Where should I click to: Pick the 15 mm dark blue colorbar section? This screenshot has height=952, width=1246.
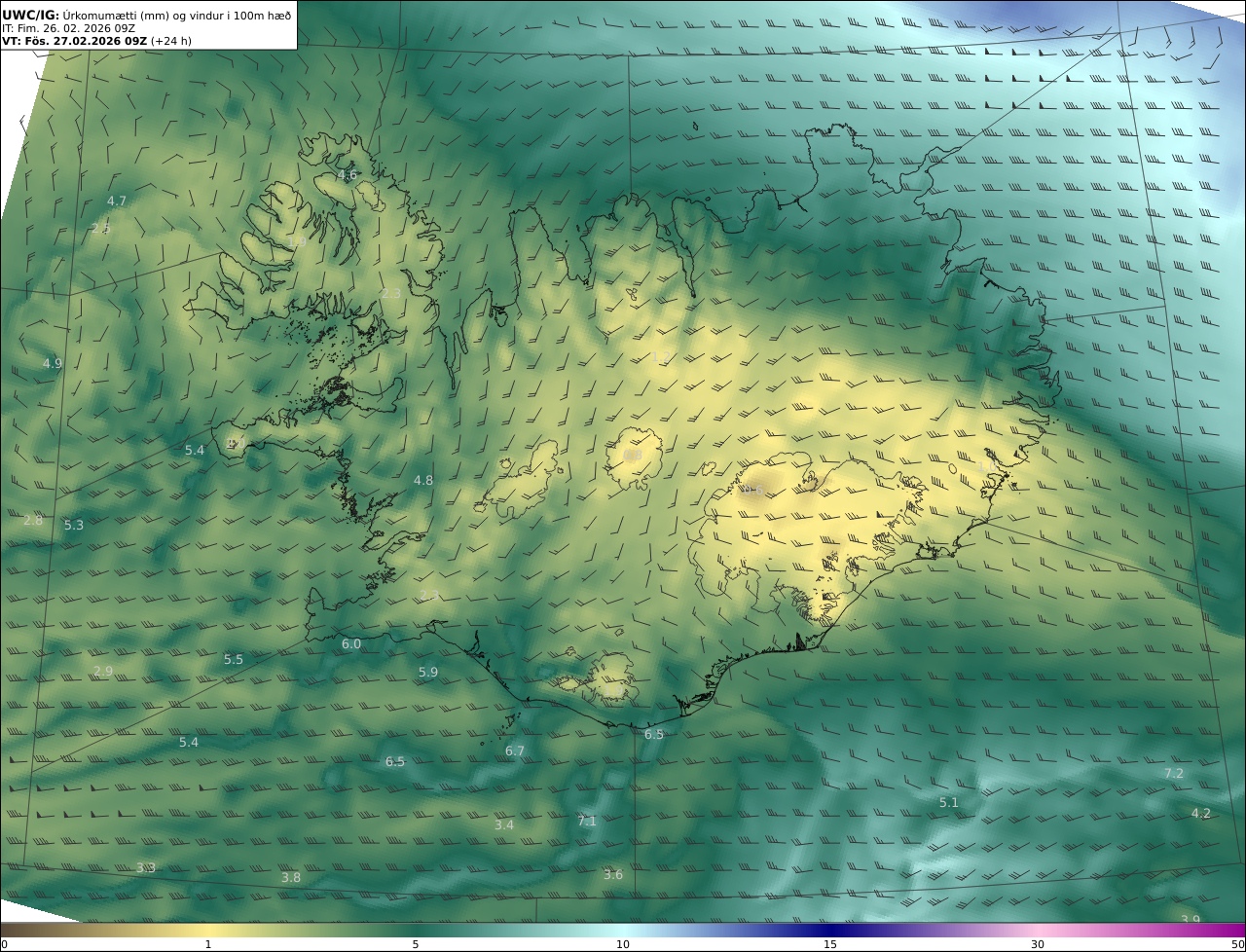pyautogui.click(x=830, y=931)
